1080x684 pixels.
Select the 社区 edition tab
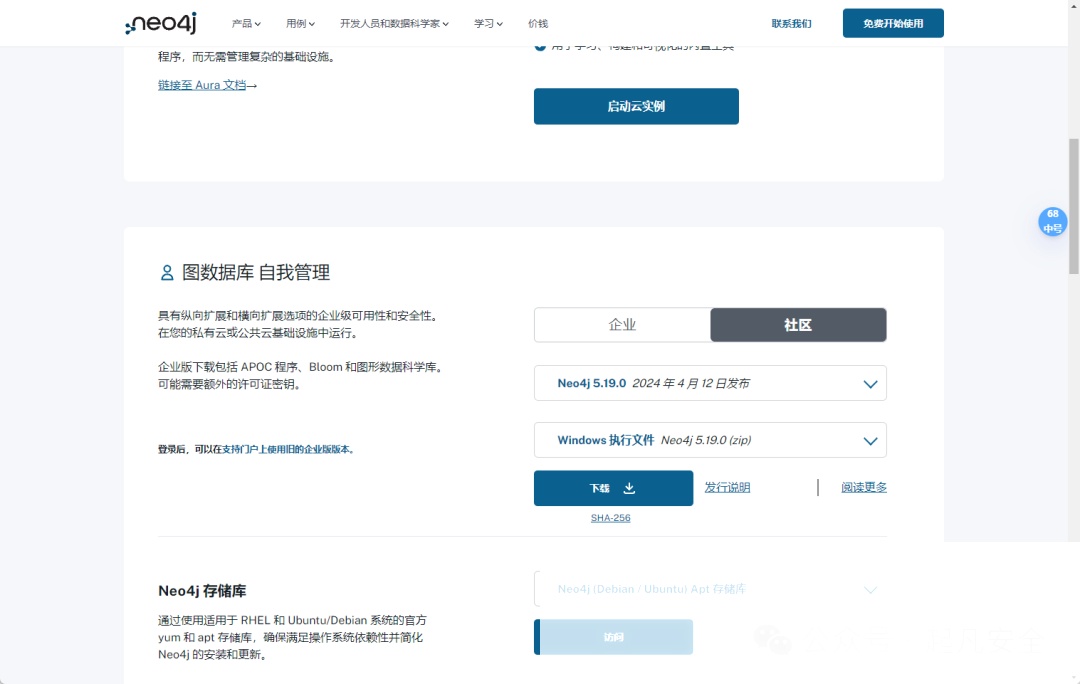(798, 324)
